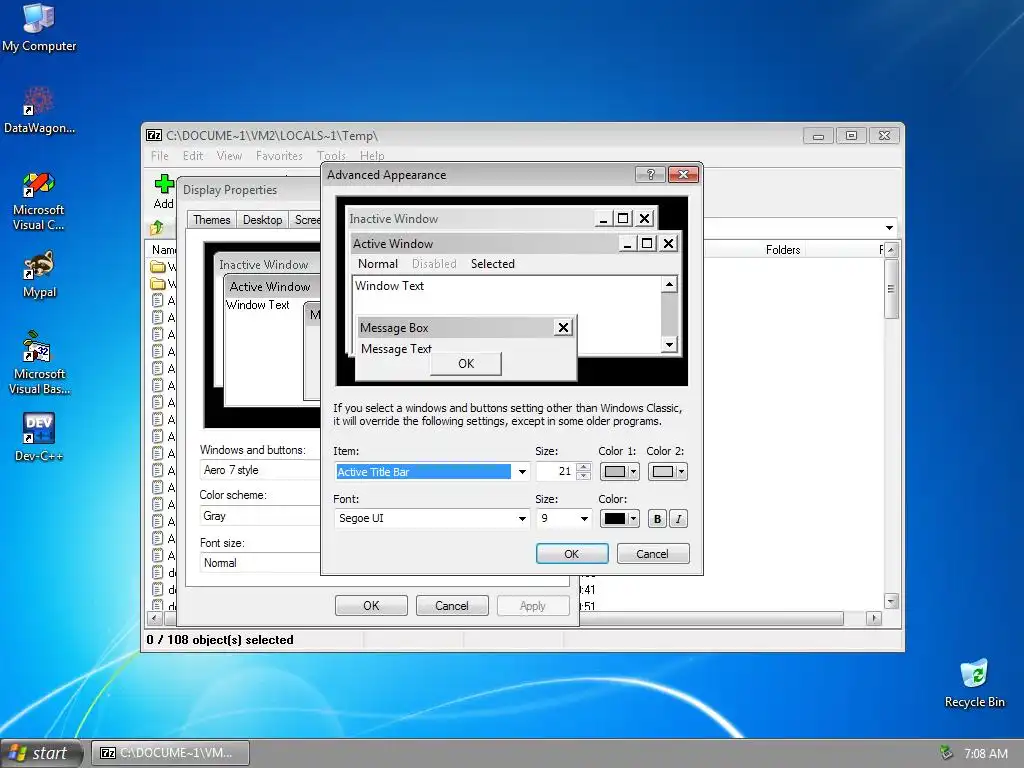Click the item Size field showing 21
Screen dimensions: 1024x768
click(x=556, y=472)
